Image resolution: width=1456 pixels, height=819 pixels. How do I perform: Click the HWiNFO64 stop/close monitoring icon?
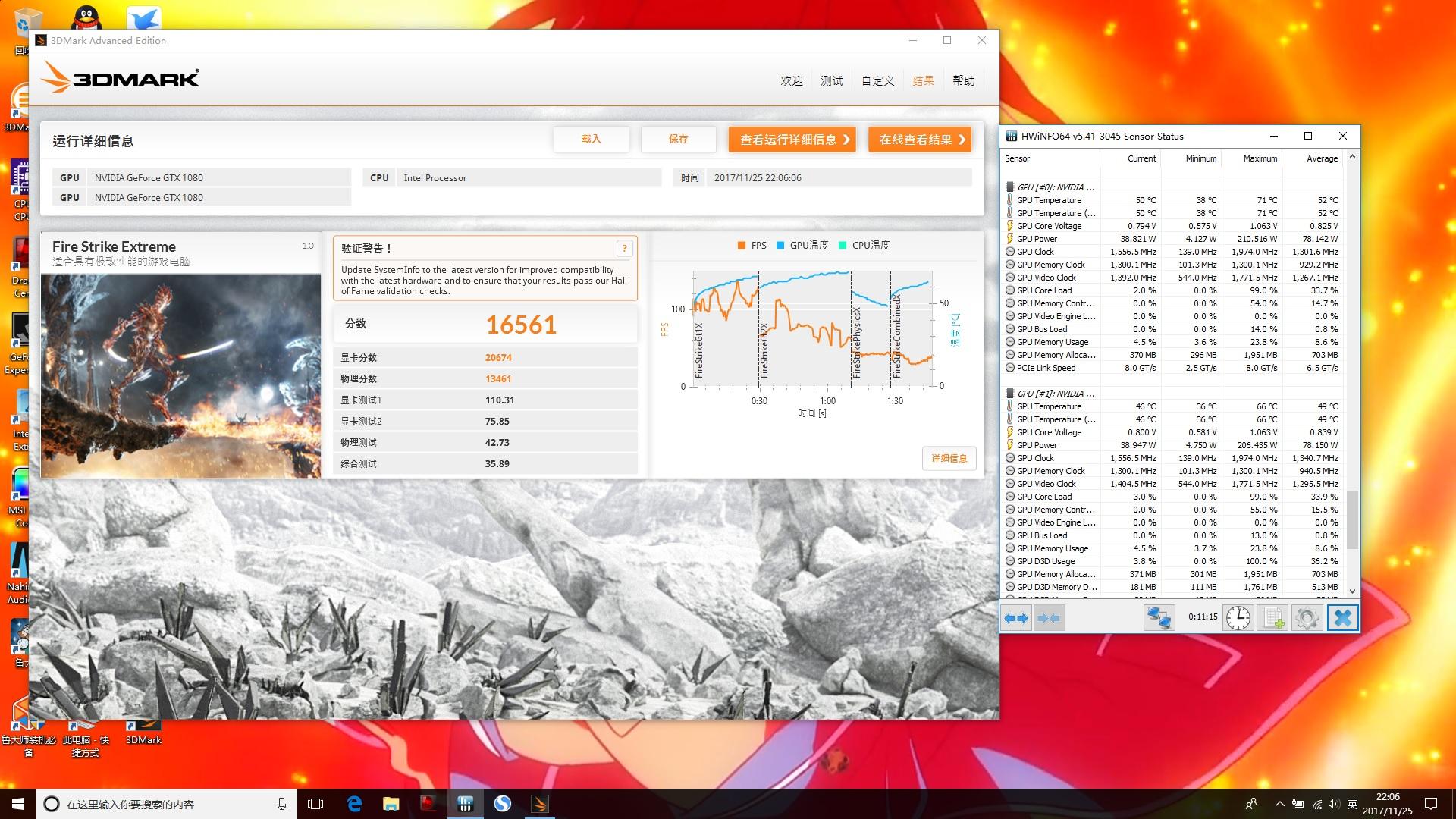pyautogui.click(x=1342, y=618)
